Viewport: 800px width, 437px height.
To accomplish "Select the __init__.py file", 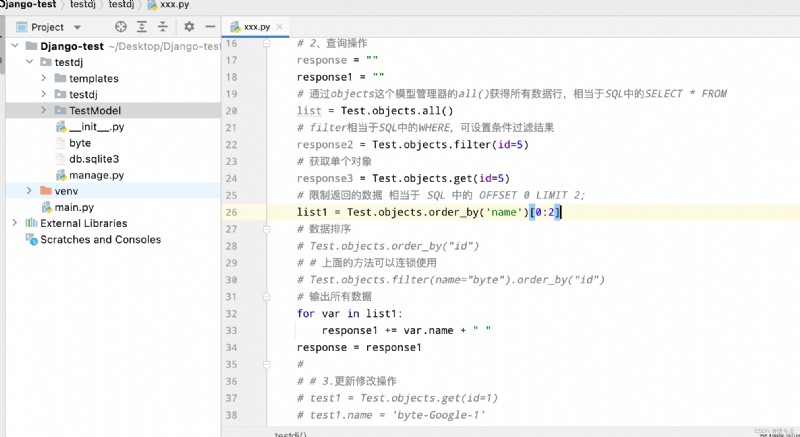I will [x=96, y=127].
